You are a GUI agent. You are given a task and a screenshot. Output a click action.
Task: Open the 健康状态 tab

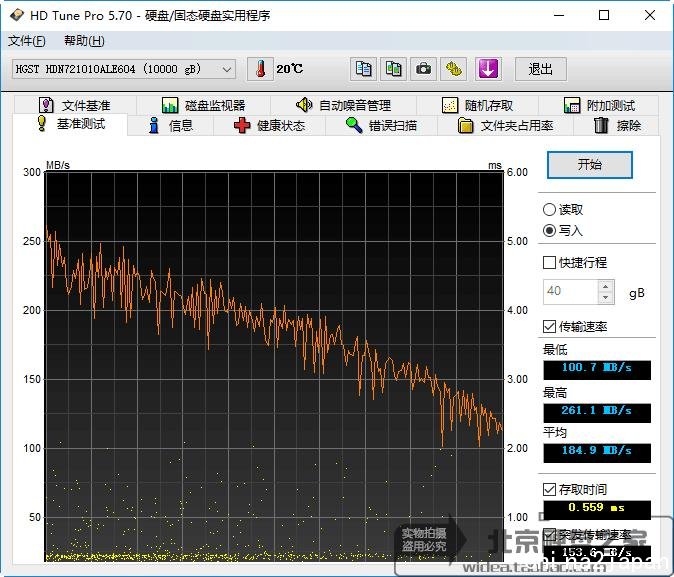click(270, 126)
